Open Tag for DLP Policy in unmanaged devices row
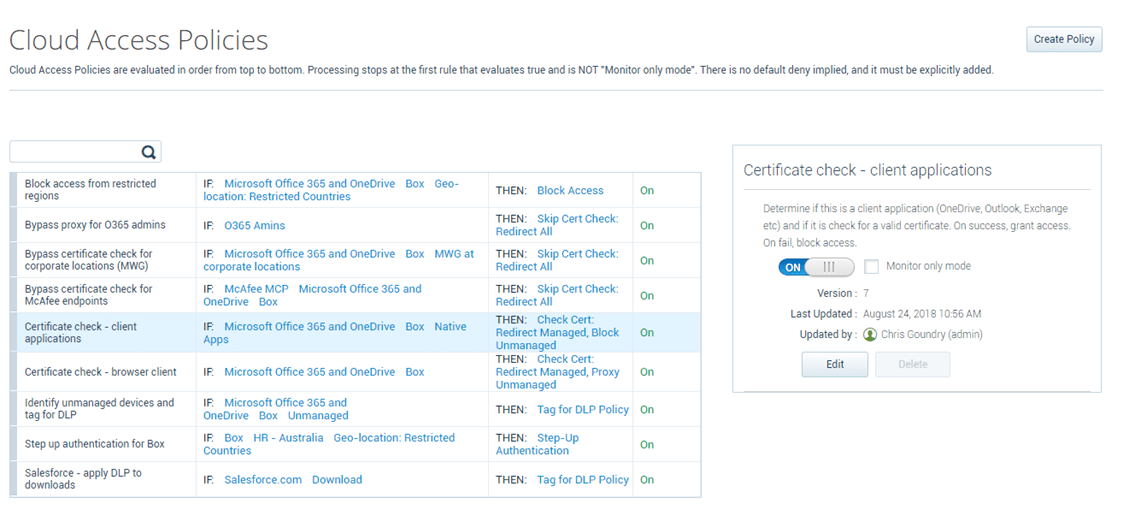 (583, 410)
